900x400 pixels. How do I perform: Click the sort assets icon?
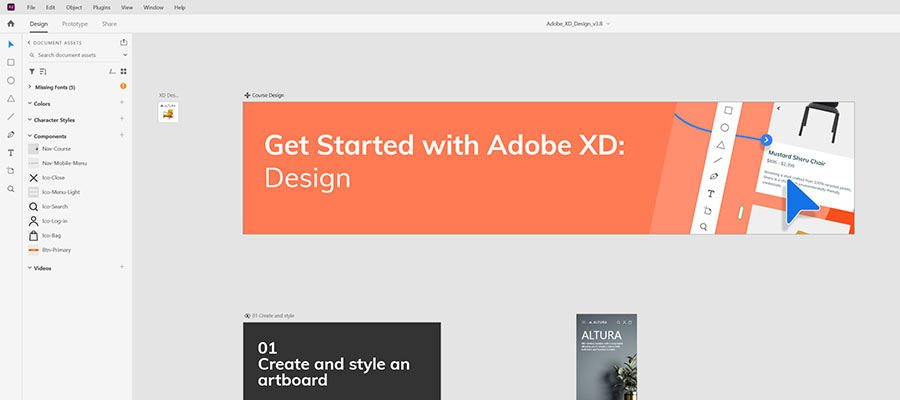click(x=43, y=71)
